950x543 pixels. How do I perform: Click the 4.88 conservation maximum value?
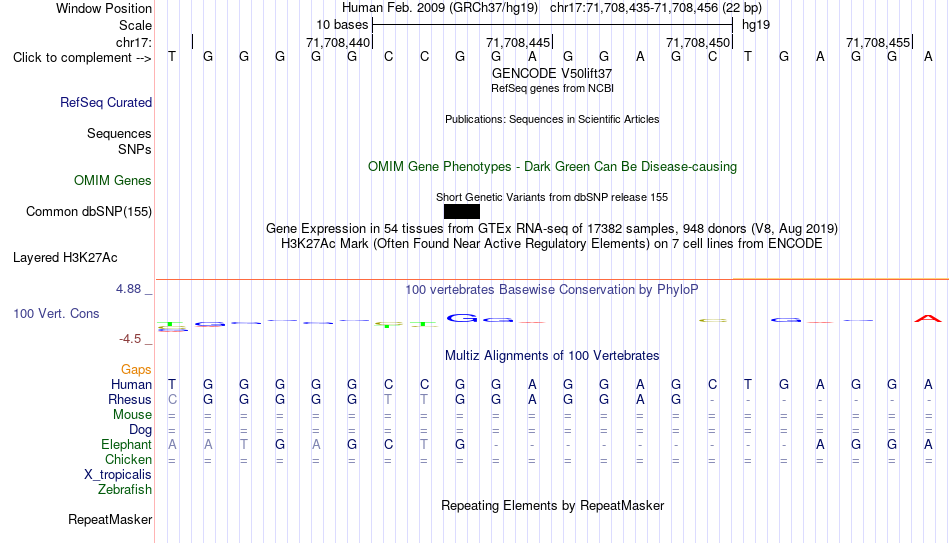(x=129, y=289)
